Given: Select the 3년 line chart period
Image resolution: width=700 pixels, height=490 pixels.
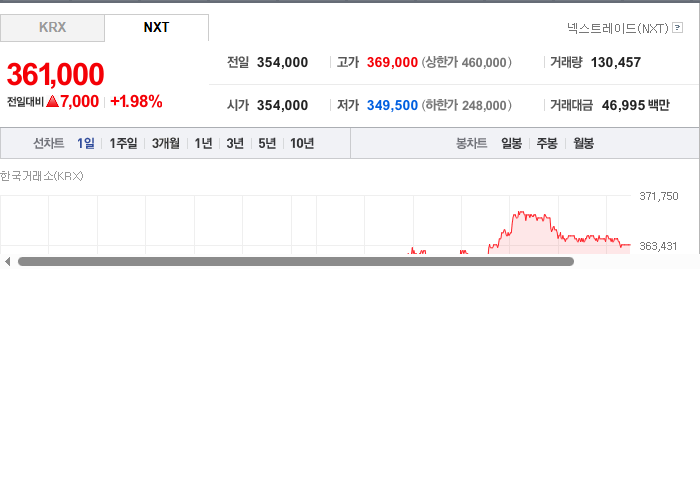Looking at the screenshot, I should point(235,143).
